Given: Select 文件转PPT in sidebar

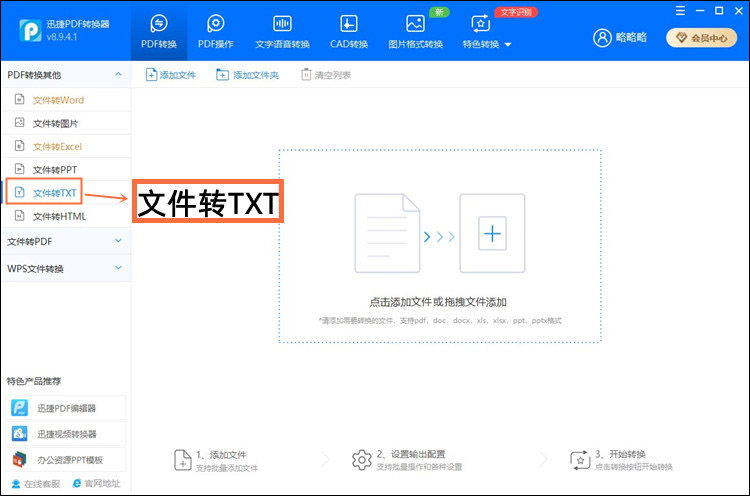Looking at the screenshot, I should [x=66, y=170].
